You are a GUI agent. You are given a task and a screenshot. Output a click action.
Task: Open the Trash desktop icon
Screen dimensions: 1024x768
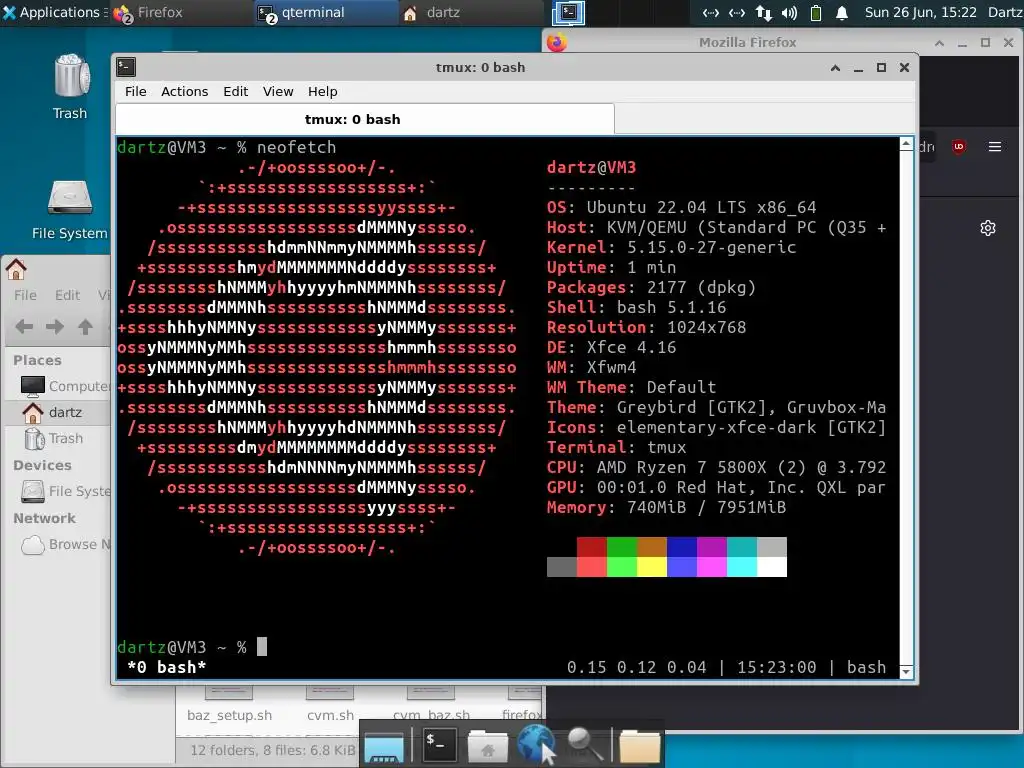pyautogui.click(x=70, y=87)
